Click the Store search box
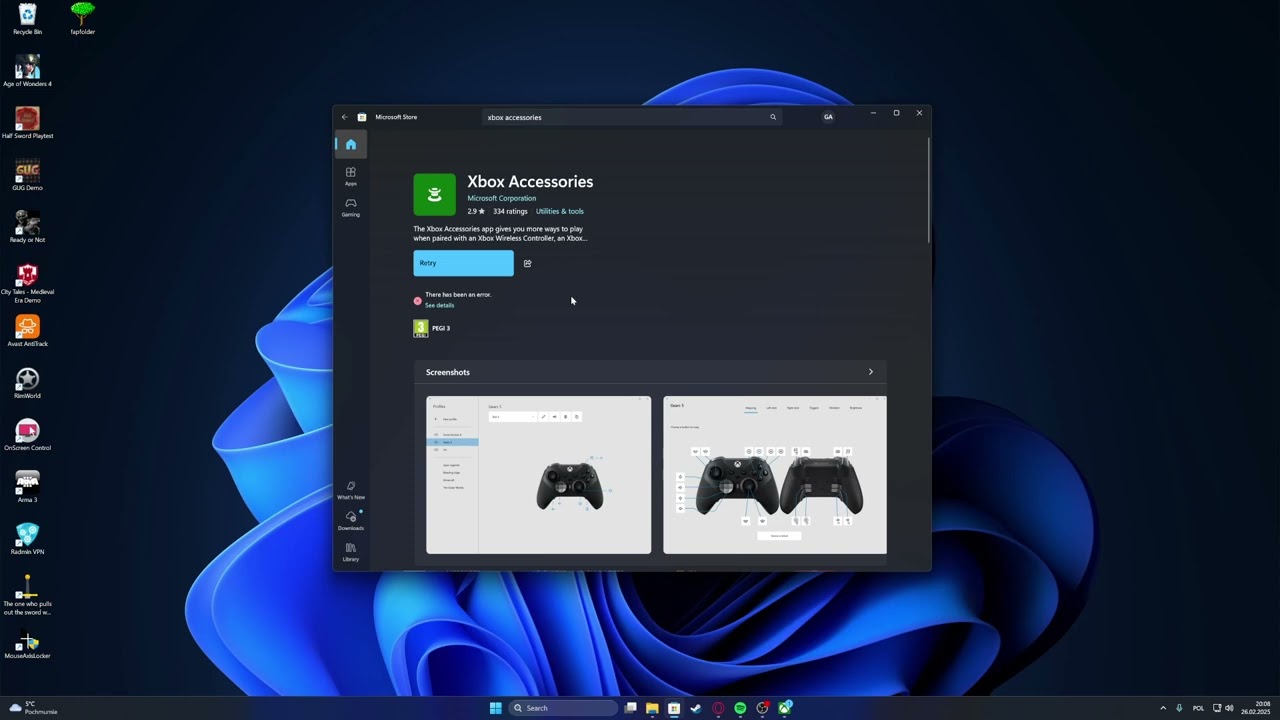 (630, 117)
